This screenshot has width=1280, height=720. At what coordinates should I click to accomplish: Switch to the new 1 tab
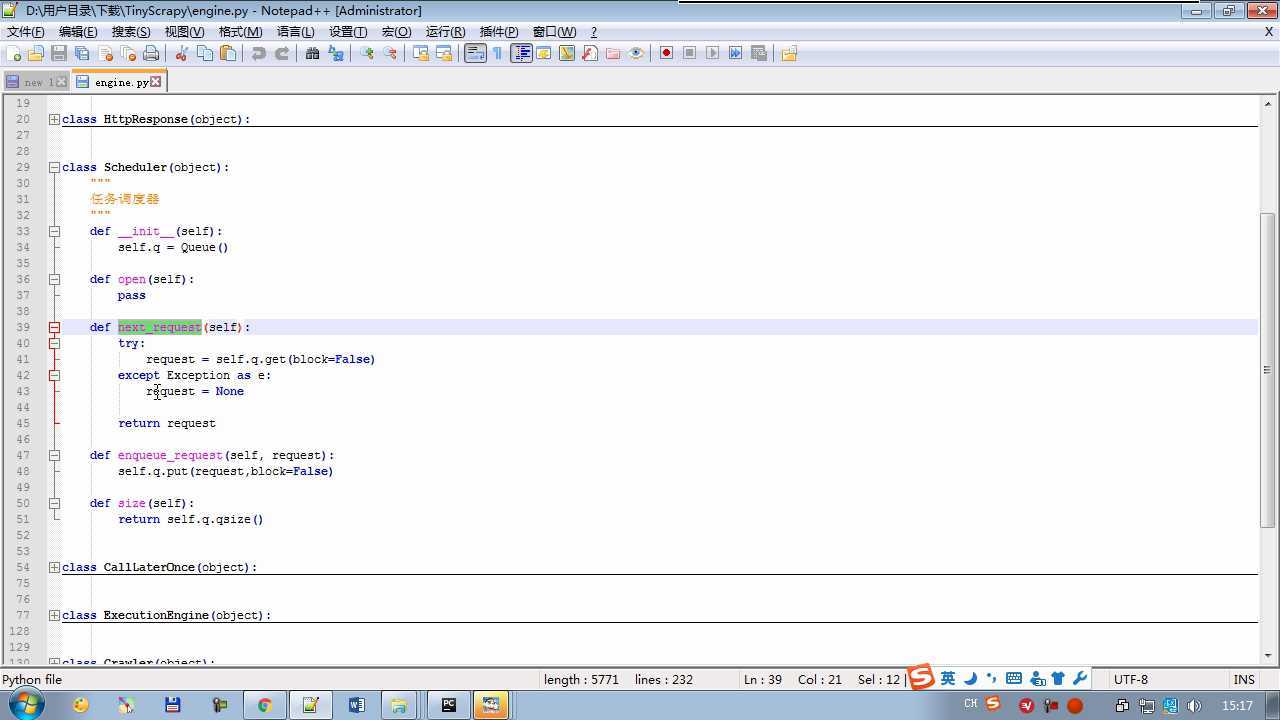(38, 82)
